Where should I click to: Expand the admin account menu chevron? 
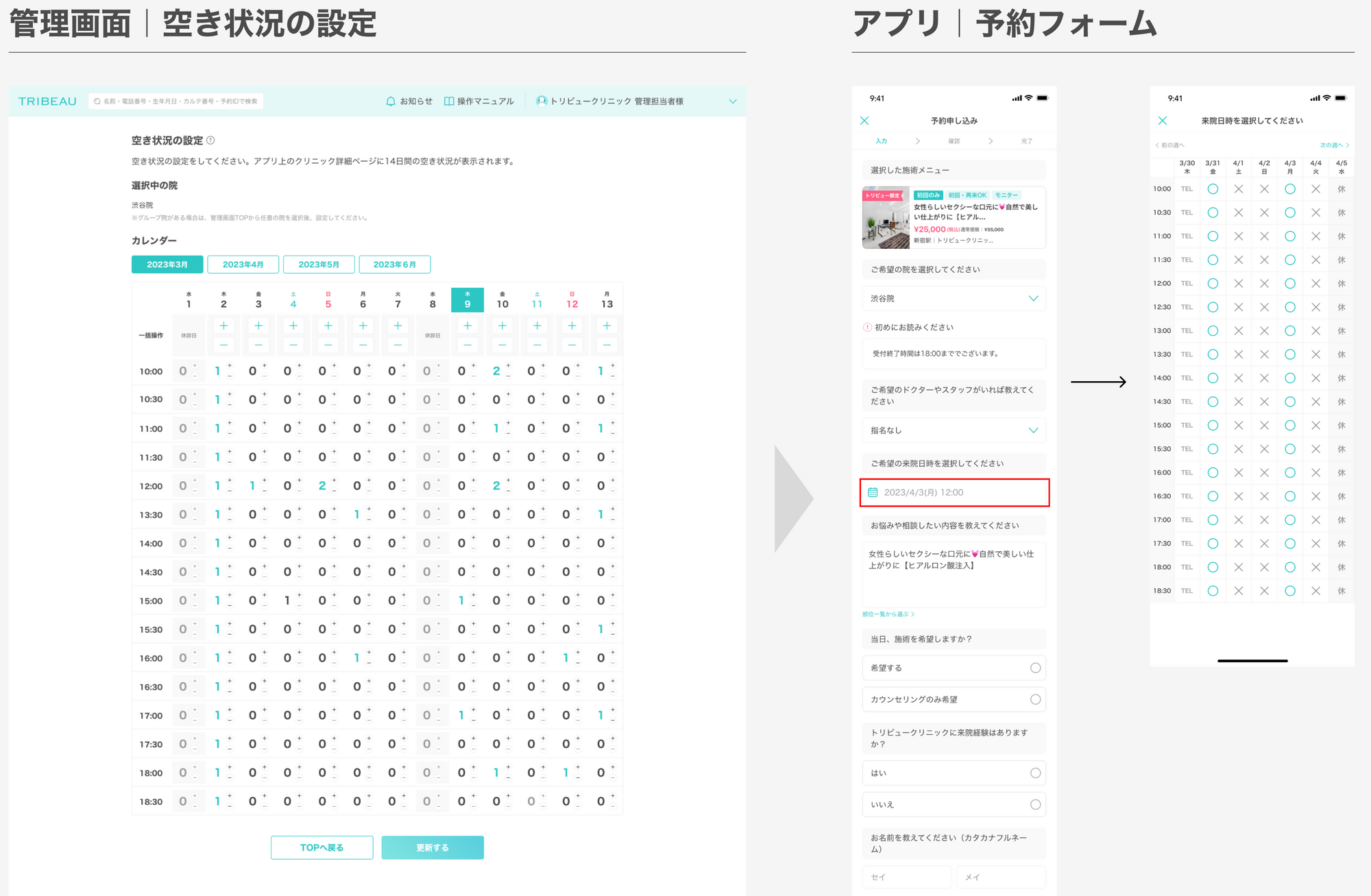tap(733, 101)
